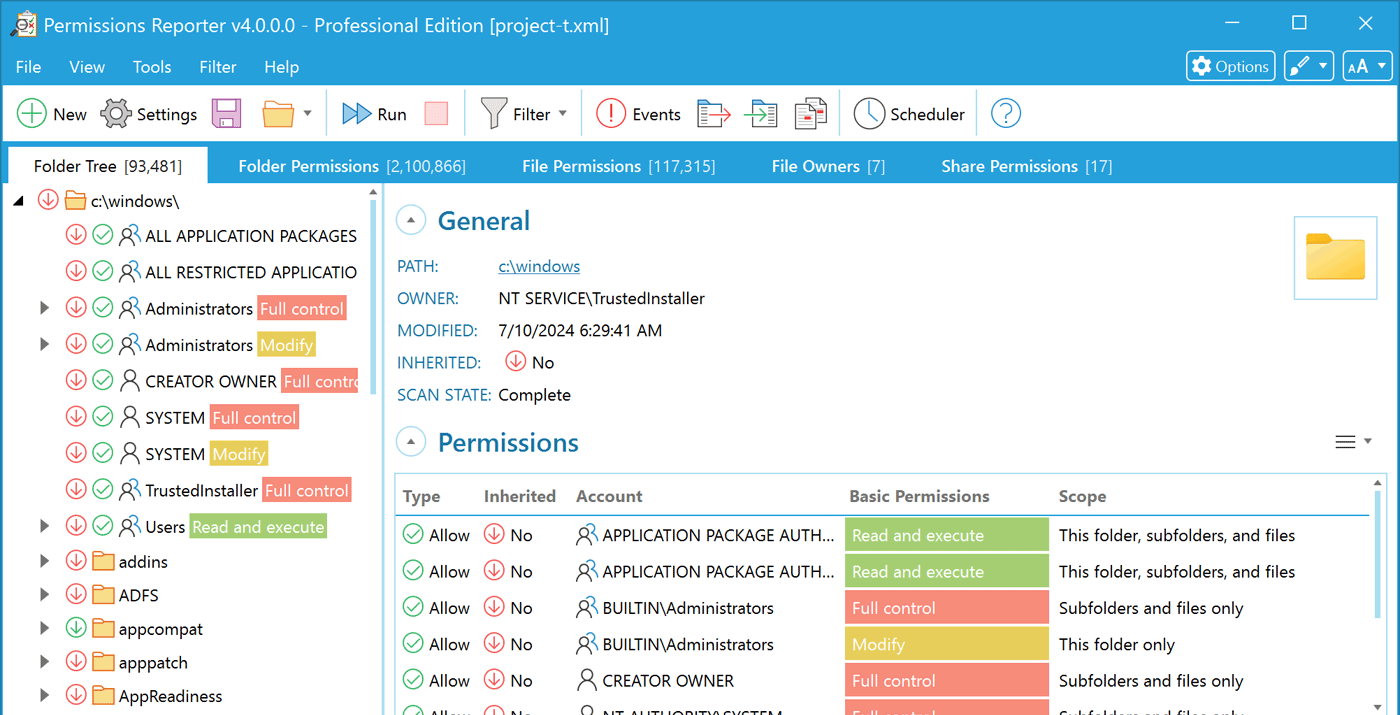The height and width of the screenshot is (715, 1400).
Task: Open the Events alert icon
Action: point(611,114)
